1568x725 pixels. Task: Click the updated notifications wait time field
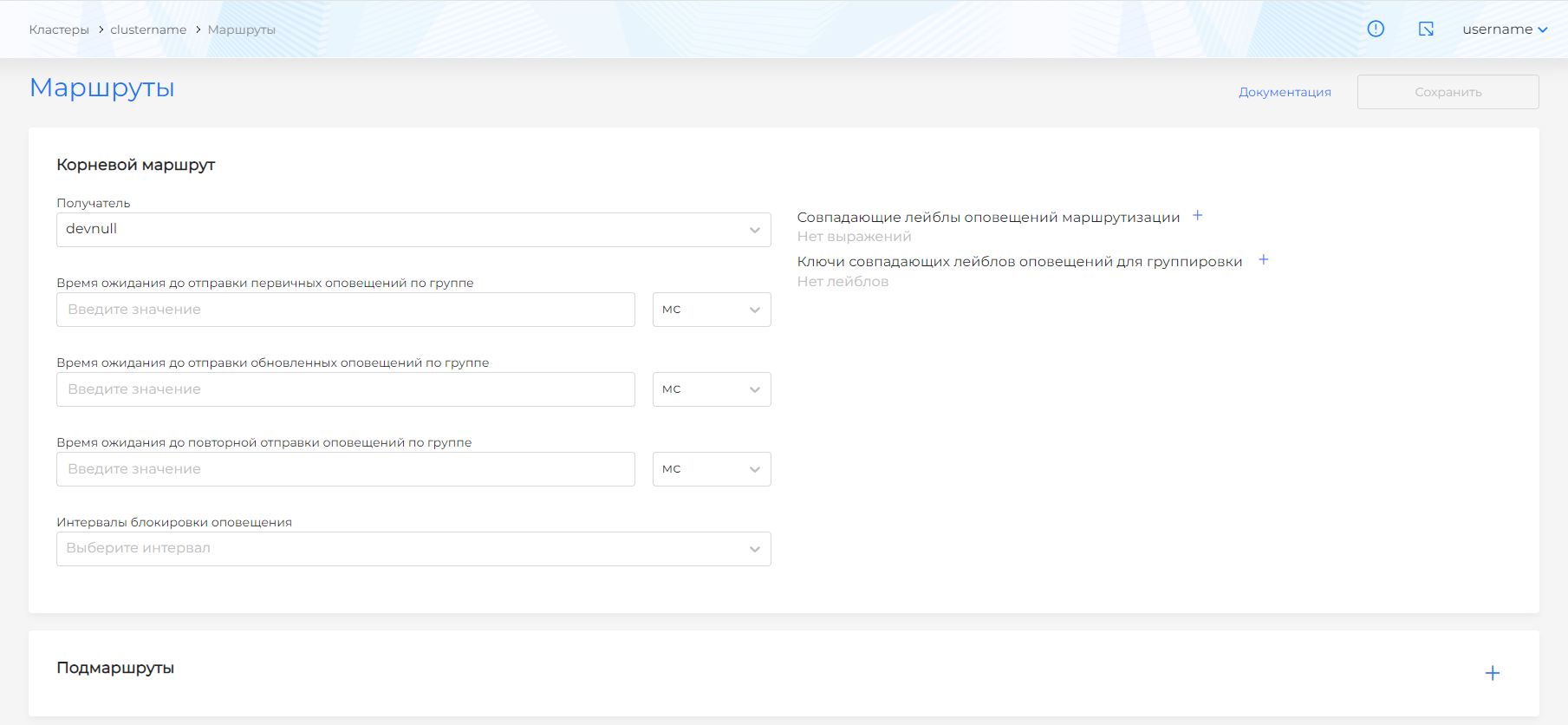345,389
